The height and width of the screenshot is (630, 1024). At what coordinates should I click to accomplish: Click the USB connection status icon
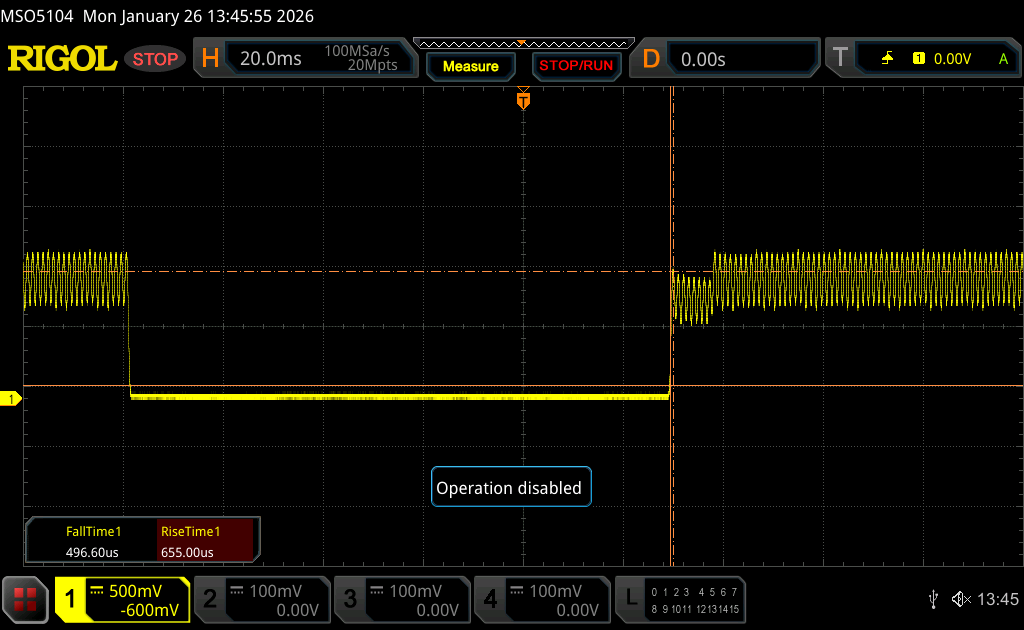click(933, 599)
